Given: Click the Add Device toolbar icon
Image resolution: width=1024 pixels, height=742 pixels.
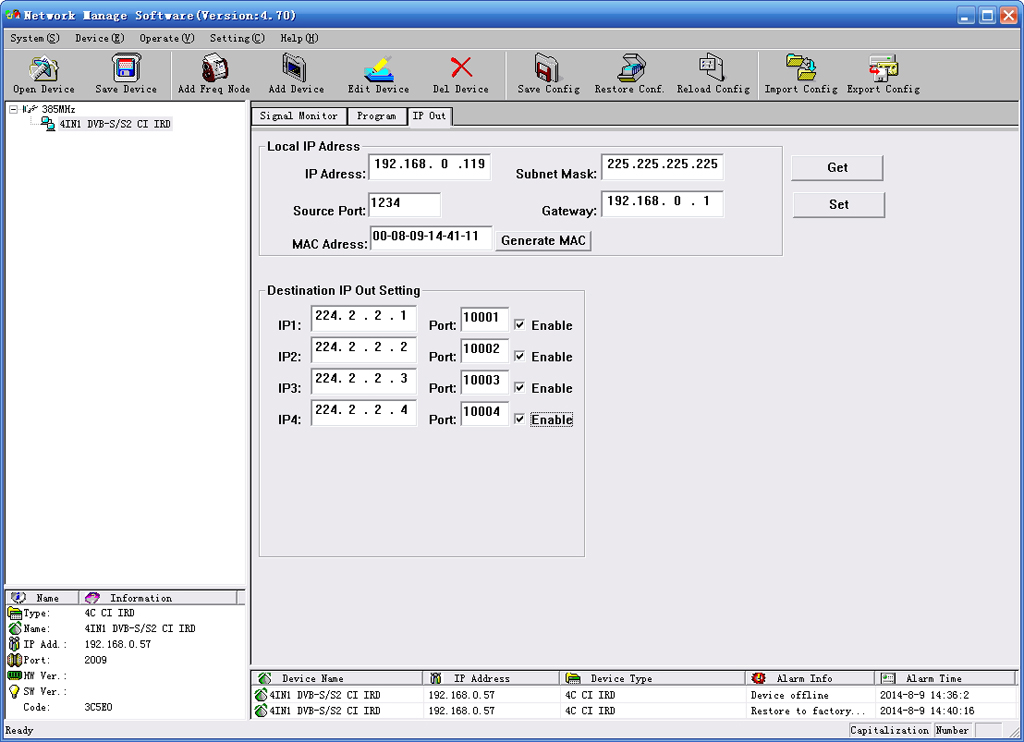Looking at the screenshot, I should coord(296,68).
